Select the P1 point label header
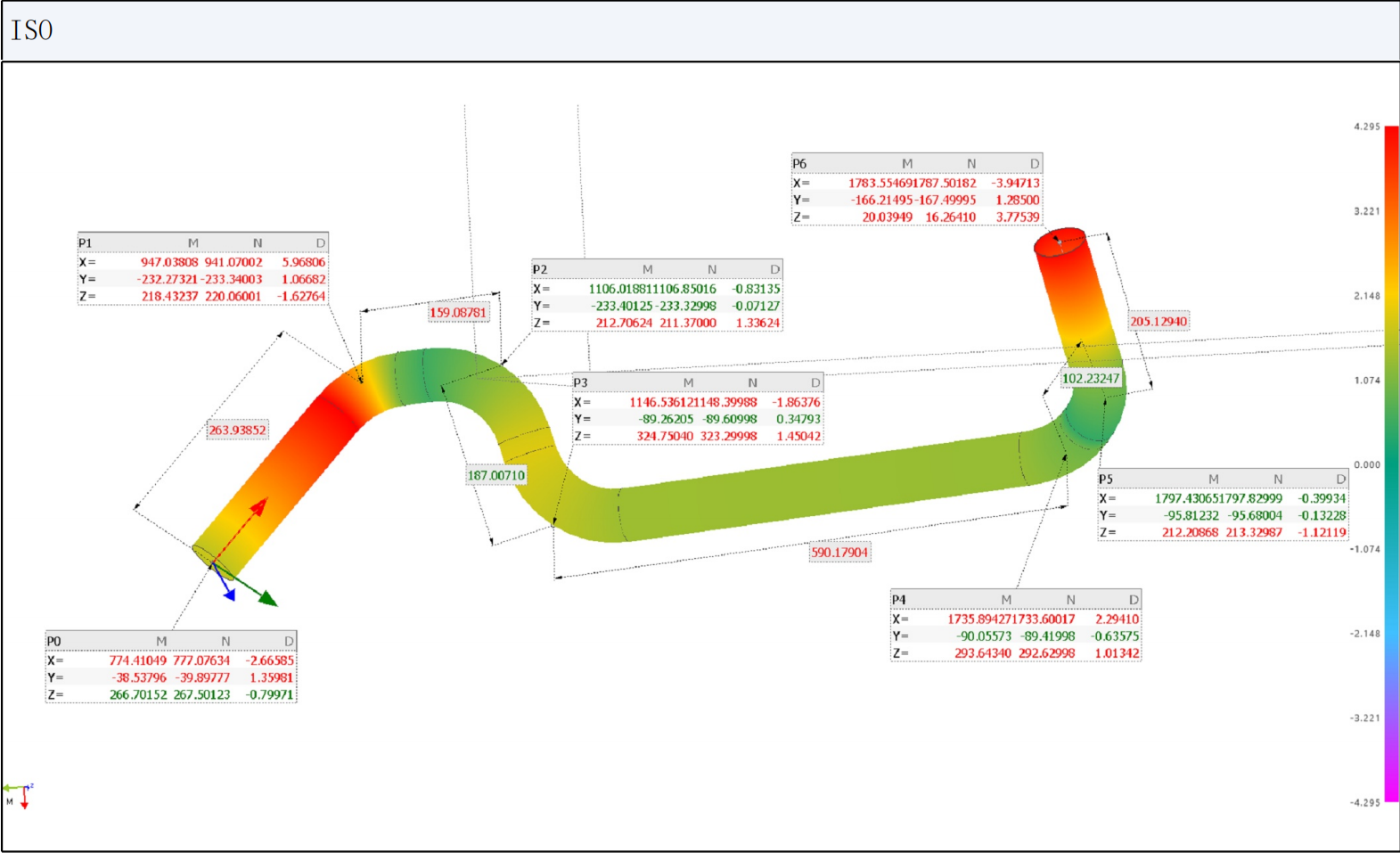Viewport: 1400px width, 853px height. 202,242
